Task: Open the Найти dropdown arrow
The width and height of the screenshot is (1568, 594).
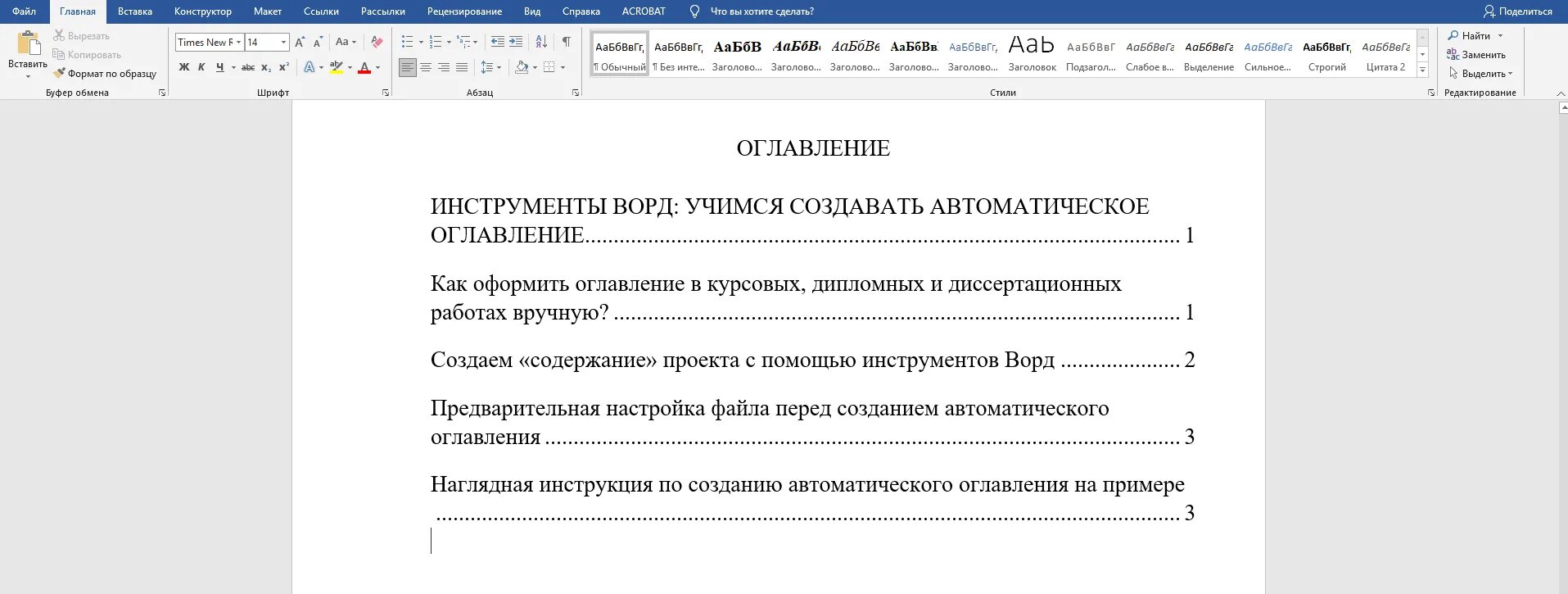Action: pyautogui.click(x=1501, y=36)
